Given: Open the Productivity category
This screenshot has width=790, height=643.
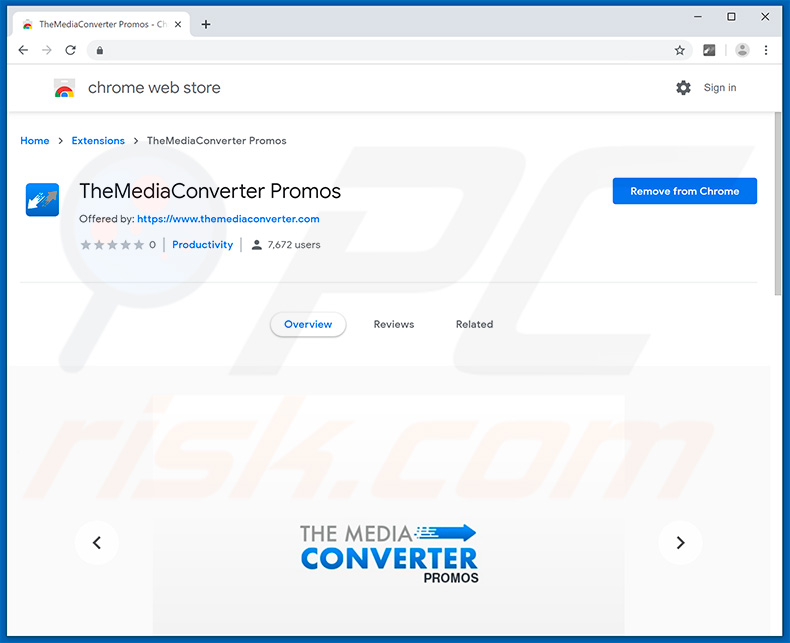Looking at the screenshot, I should point(203,245).
